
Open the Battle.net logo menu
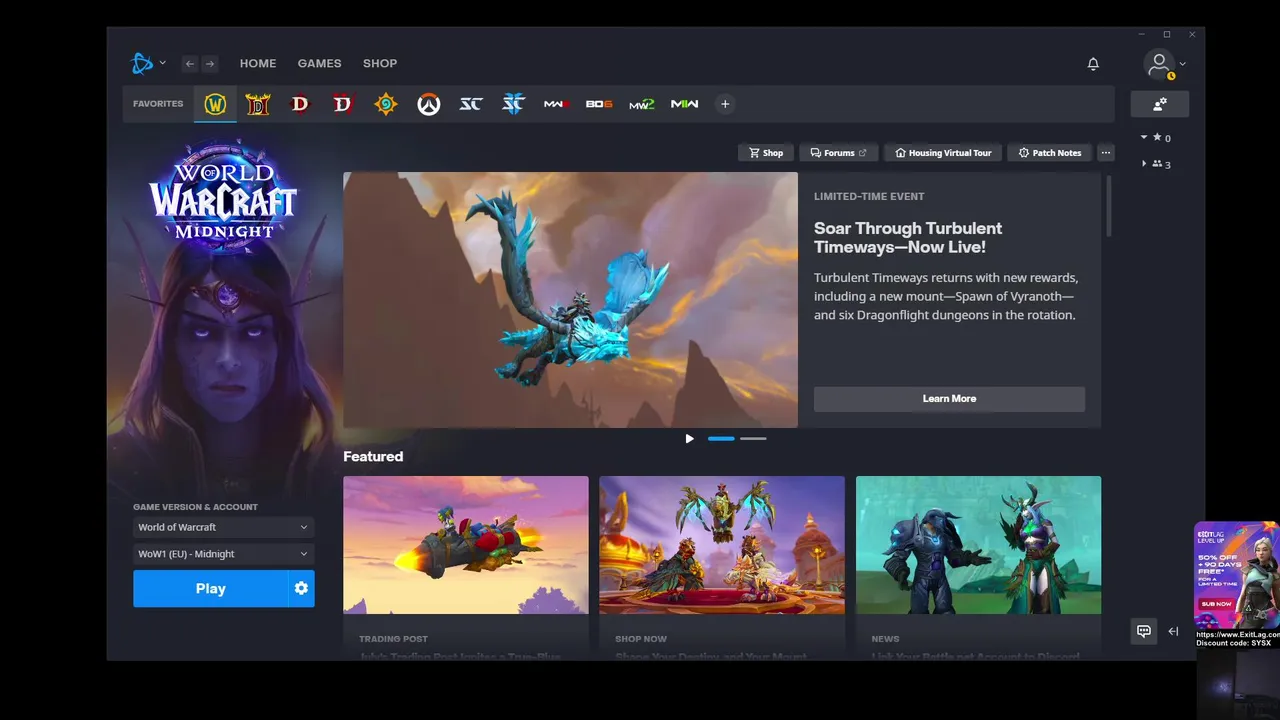147,63
